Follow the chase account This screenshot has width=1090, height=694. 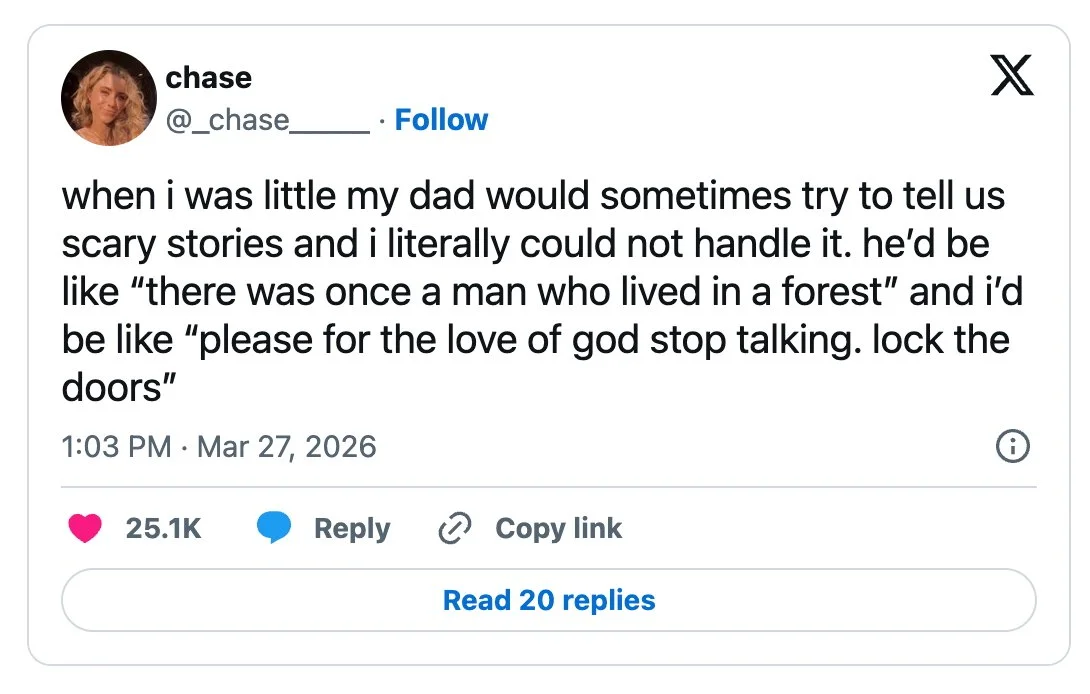pos(441,120)
